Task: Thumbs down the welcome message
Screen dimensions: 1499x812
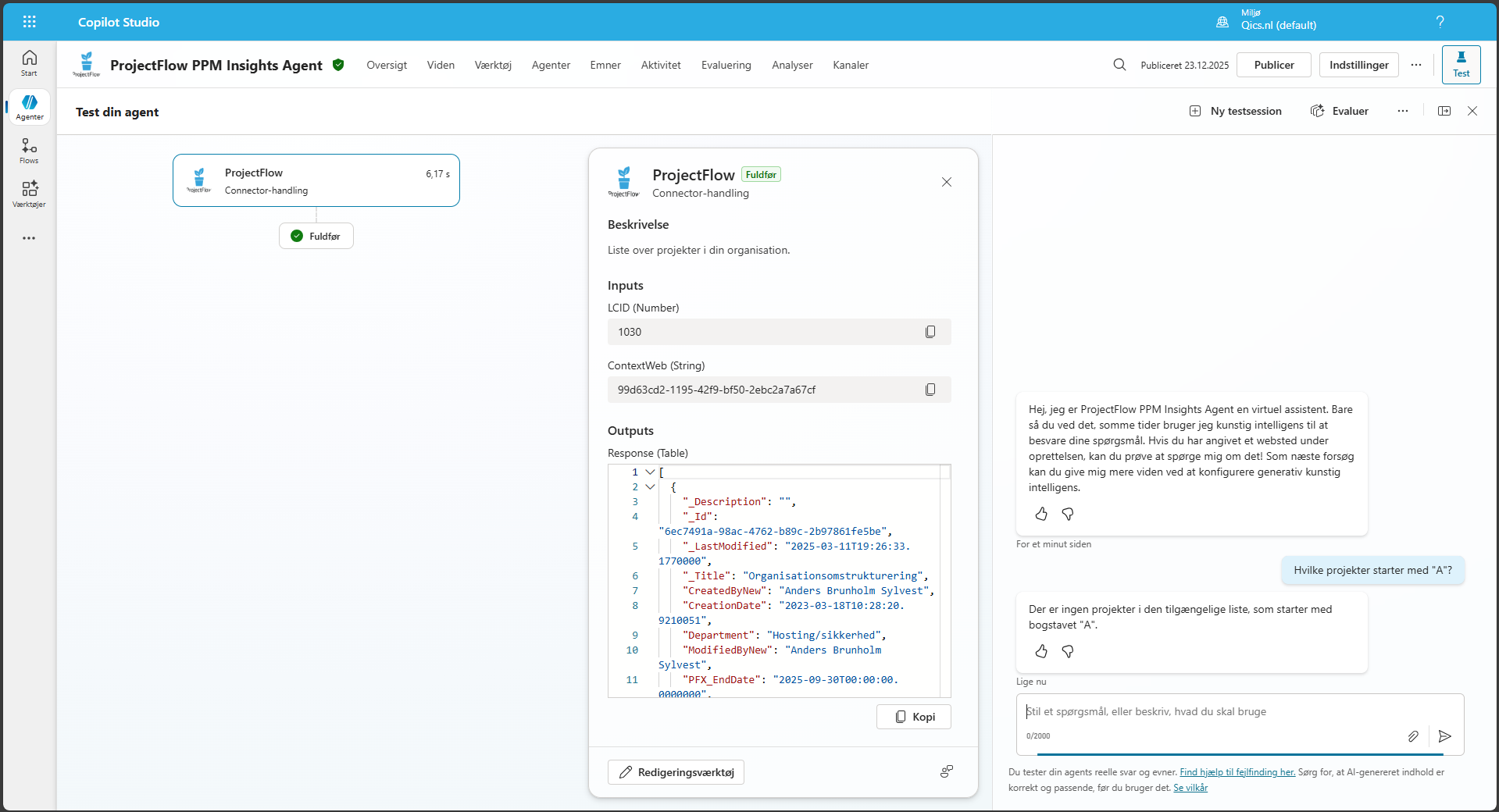Action: (1068, 514)
